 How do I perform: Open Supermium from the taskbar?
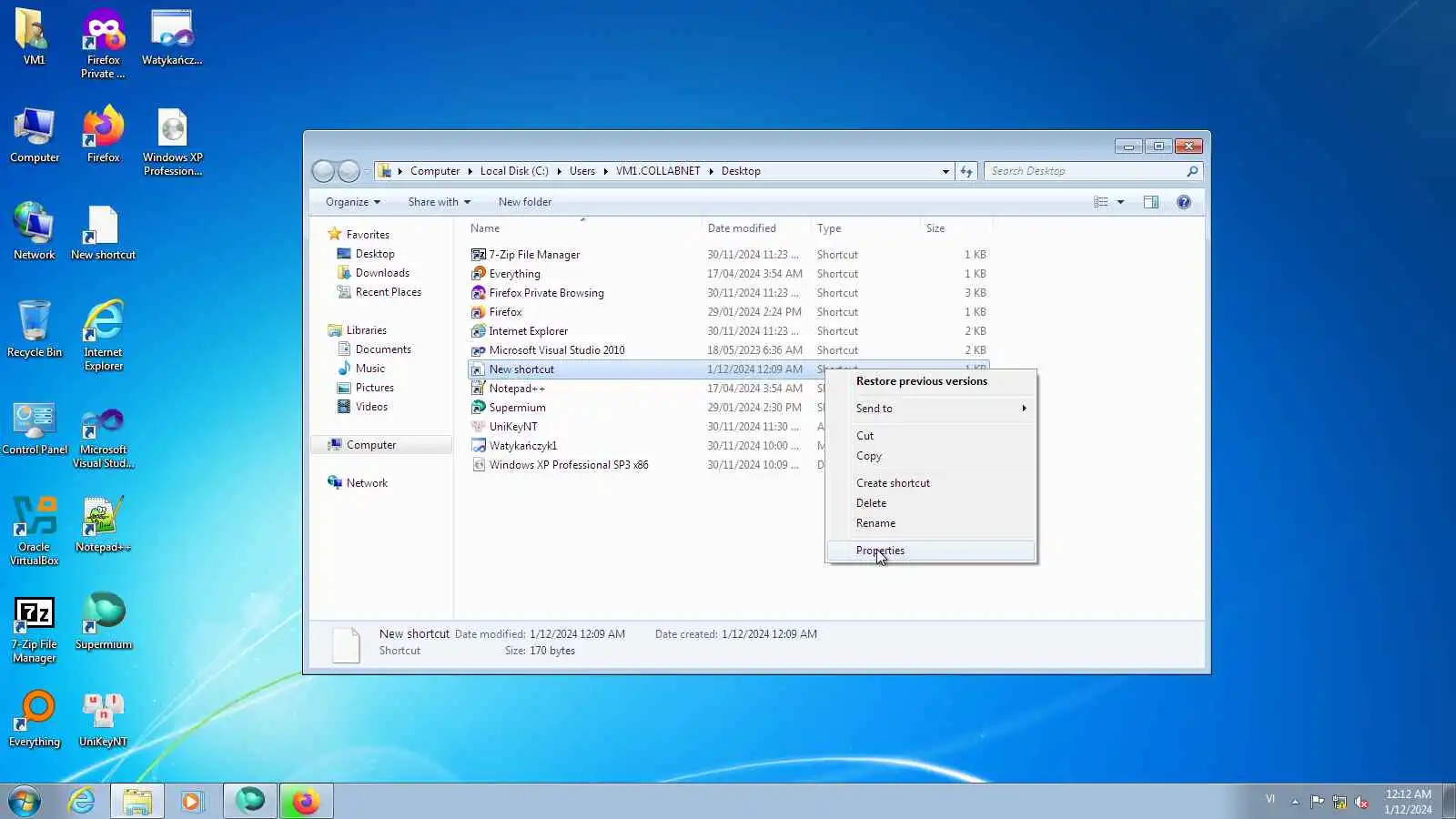click(249, 801)
